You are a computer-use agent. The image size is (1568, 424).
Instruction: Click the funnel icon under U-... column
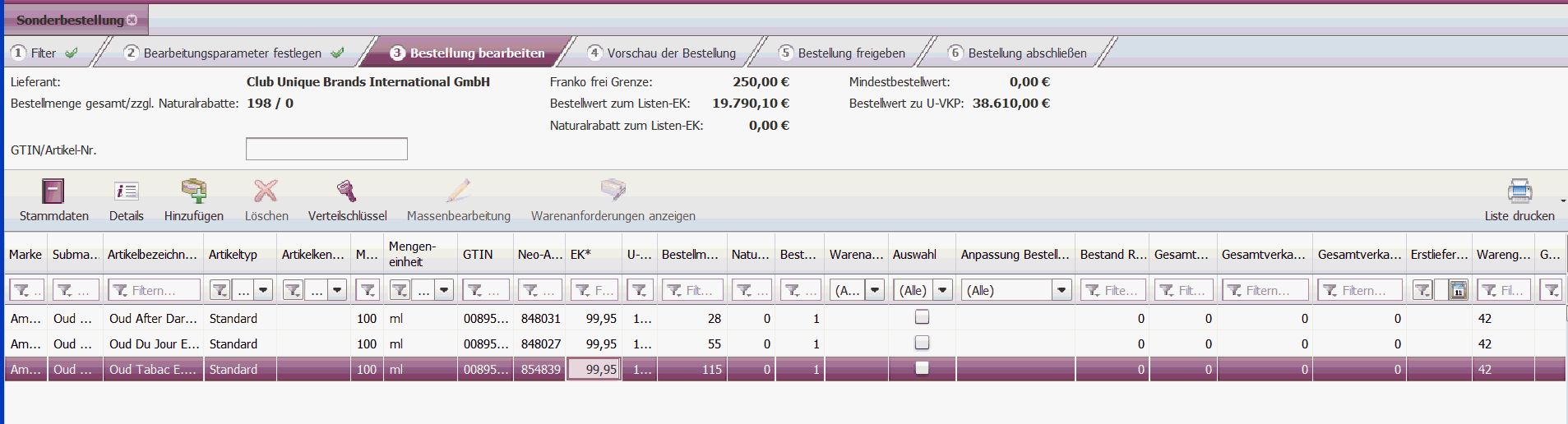click(639, 290)
